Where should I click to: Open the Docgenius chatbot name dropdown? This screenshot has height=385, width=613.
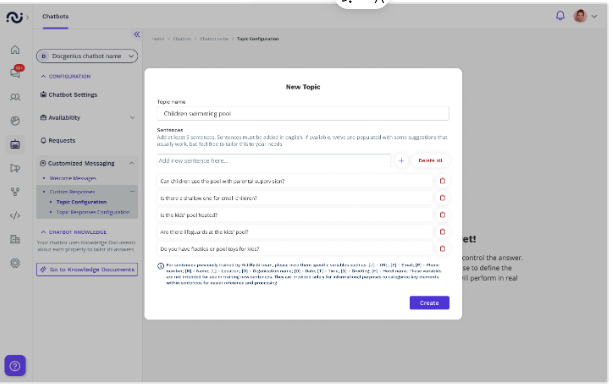click(87, 56)
